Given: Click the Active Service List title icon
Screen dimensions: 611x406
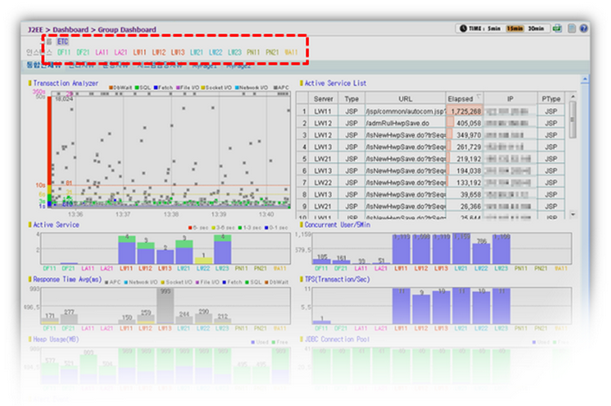Looking at the screenshot, I should click(x=301, y=84).
